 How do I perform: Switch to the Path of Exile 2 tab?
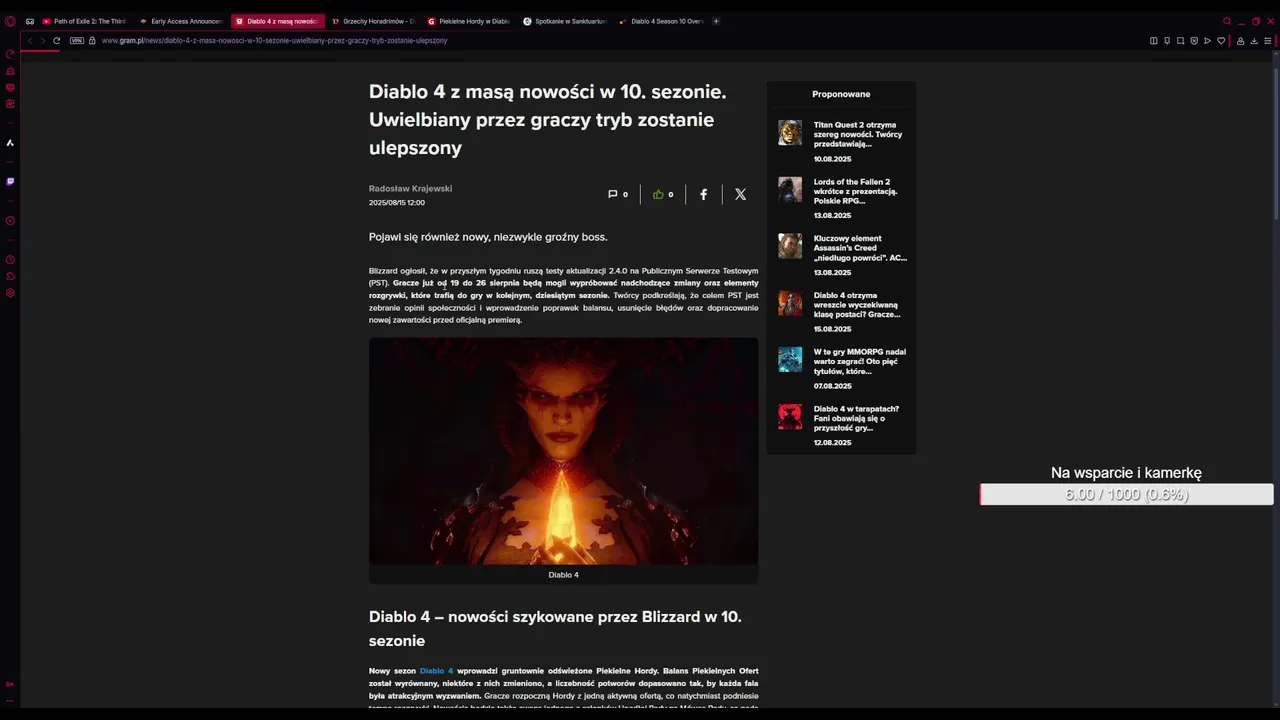click(x=84, y=21)
